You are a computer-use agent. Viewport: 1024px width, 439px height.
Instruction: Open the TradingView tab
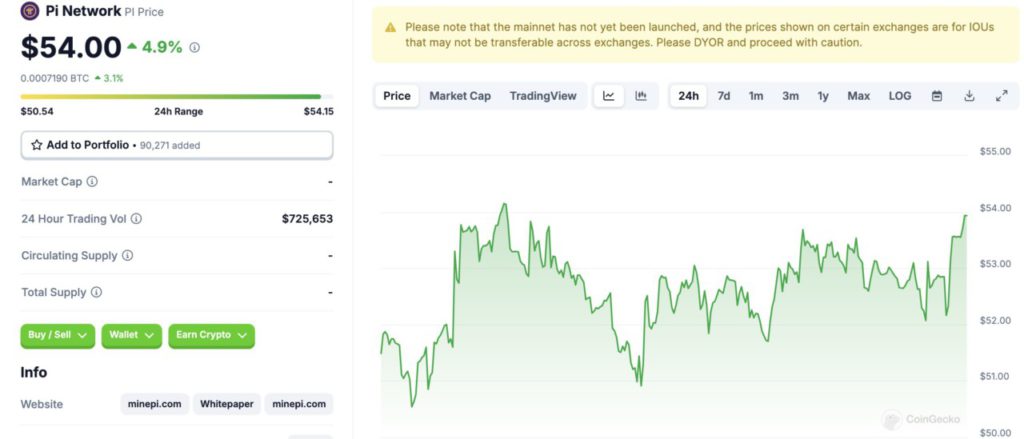[x=543, y=96]
